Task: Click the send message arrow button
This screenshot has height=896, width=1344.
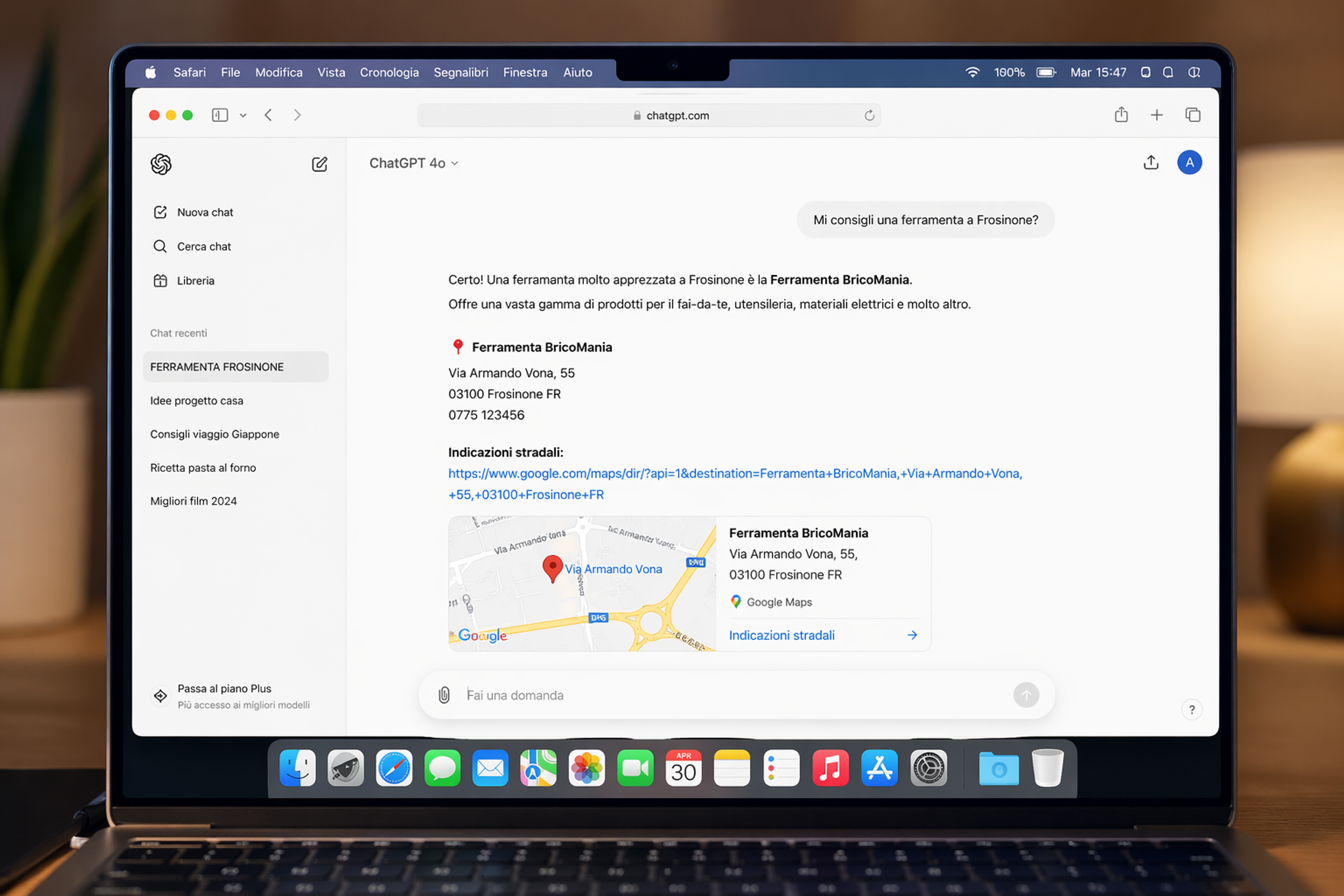Action: pos(1026,695)
